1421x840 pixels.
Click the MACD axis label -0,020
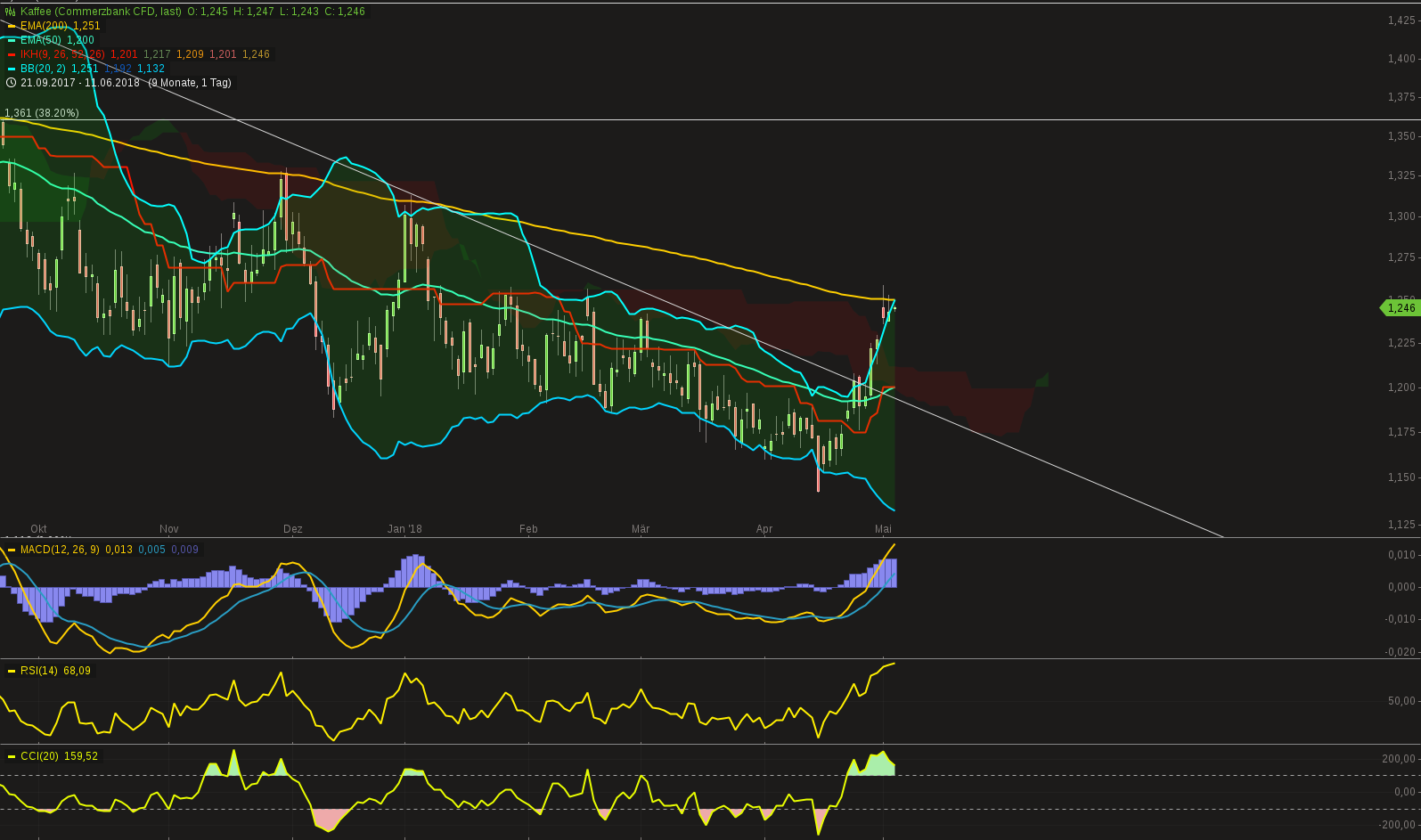(x=1400, y=652)
